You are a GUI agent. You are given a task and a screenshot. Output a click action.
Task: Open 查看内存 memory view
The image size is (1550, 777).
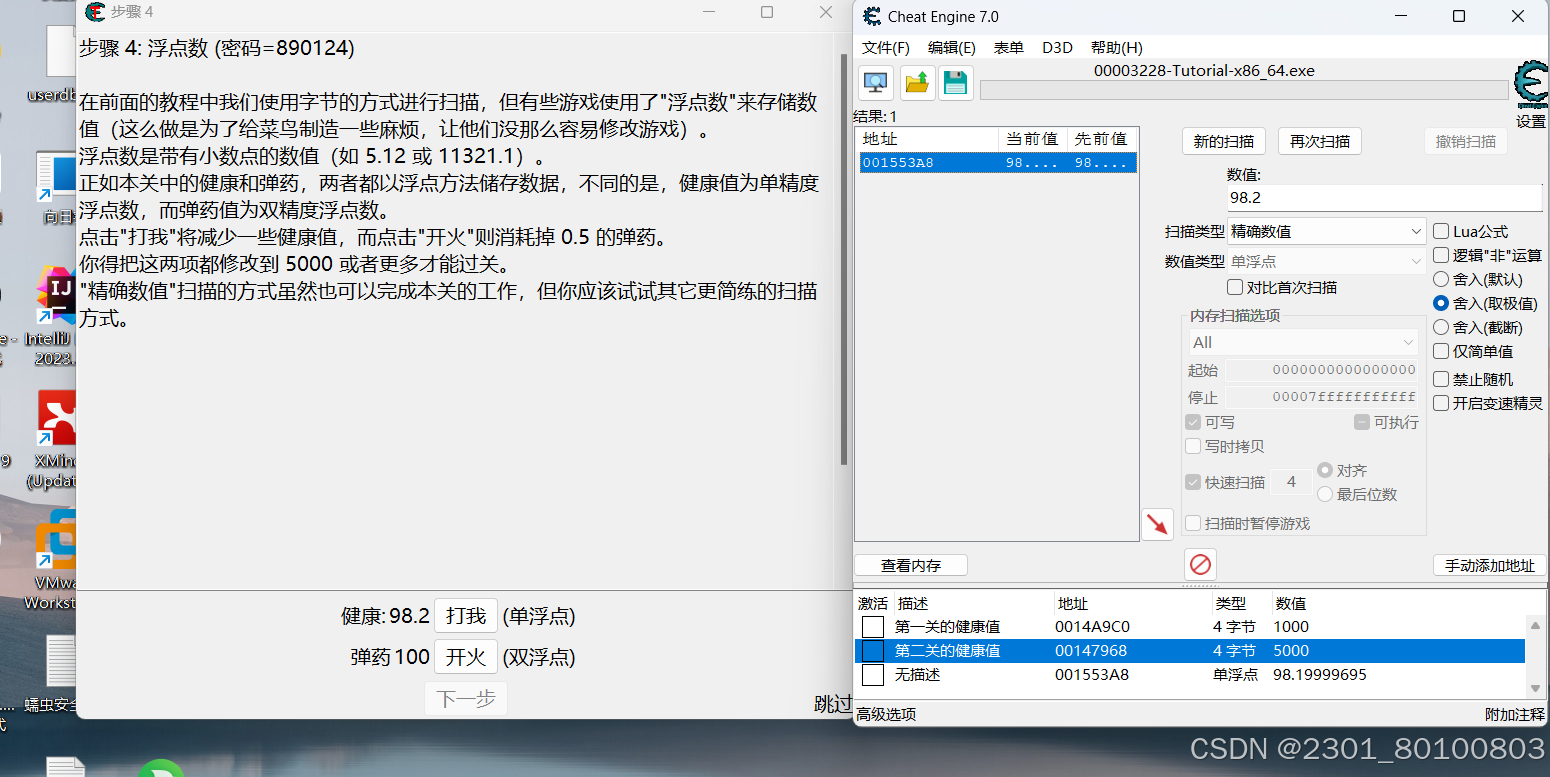[x=911, y=565]
